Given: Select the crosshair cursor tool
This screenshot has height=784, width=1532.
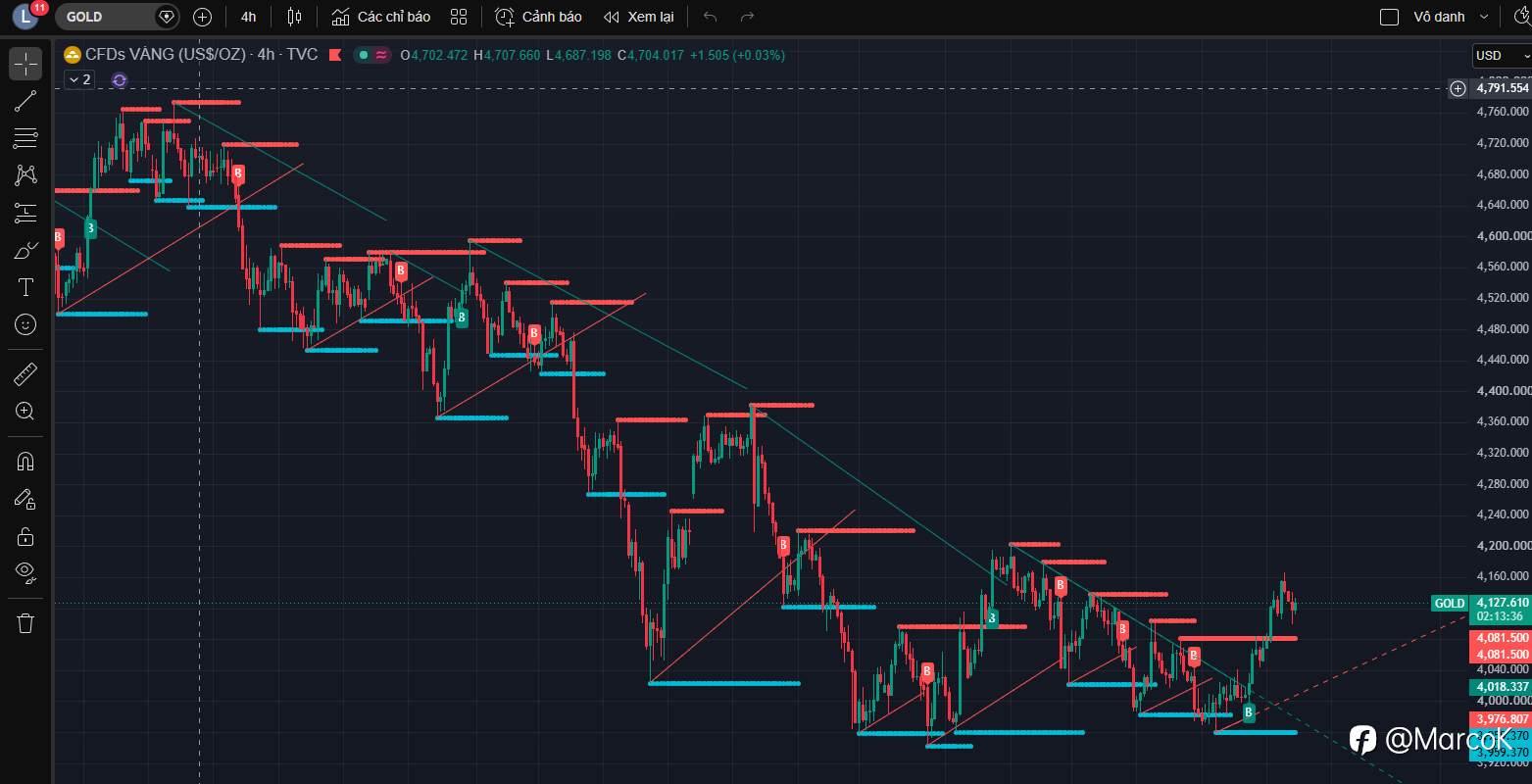Looking at the screenshot, I should click(x=25, y=64).
